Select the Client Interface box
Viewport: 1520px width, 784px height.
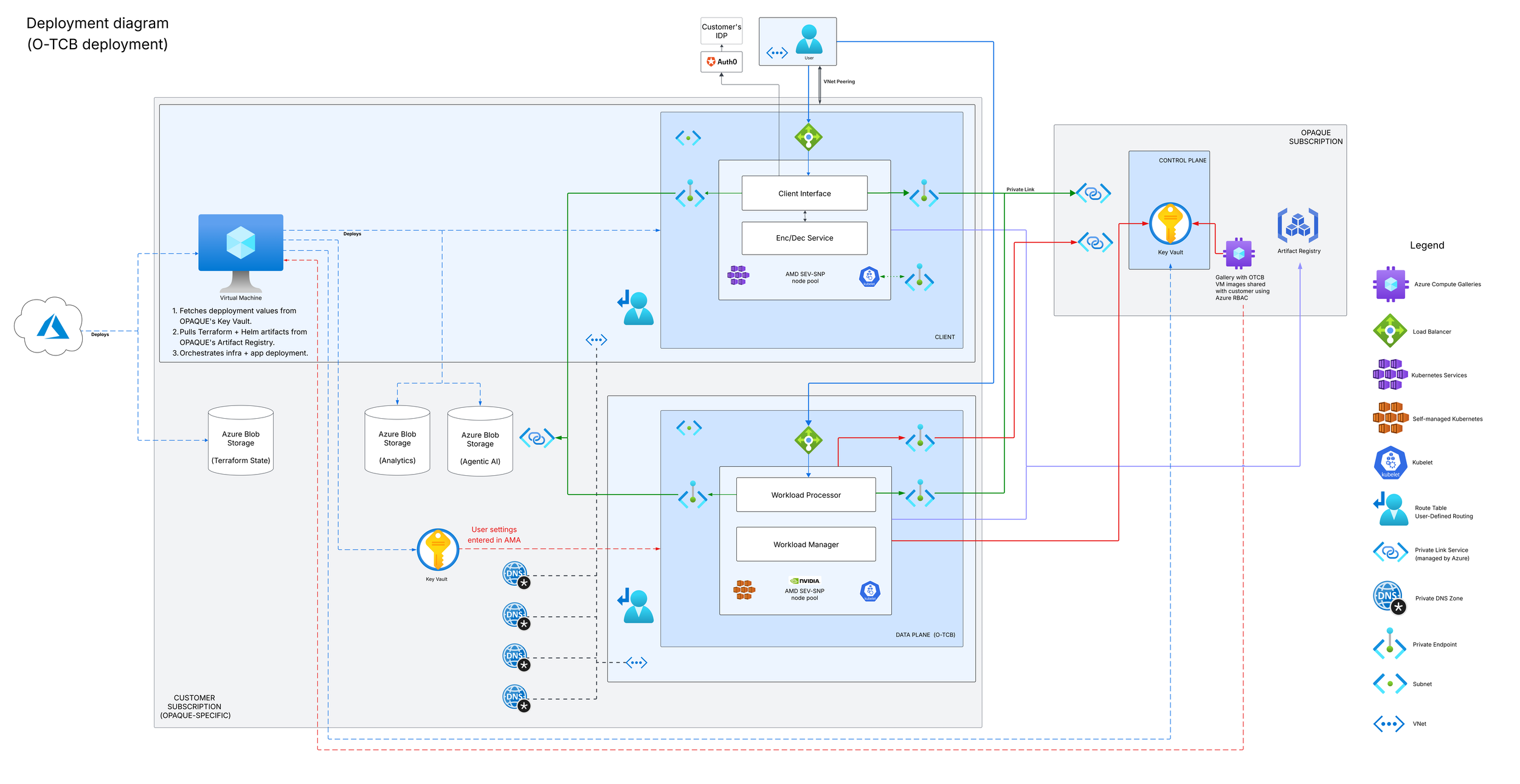[x=804, y=193]
